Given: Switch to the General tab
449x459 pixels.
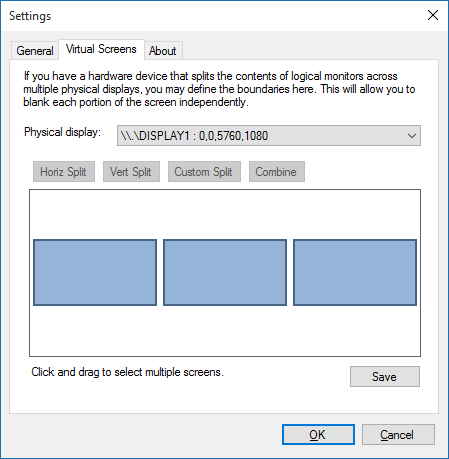Looking at the screenshot, I should (35, 51).
